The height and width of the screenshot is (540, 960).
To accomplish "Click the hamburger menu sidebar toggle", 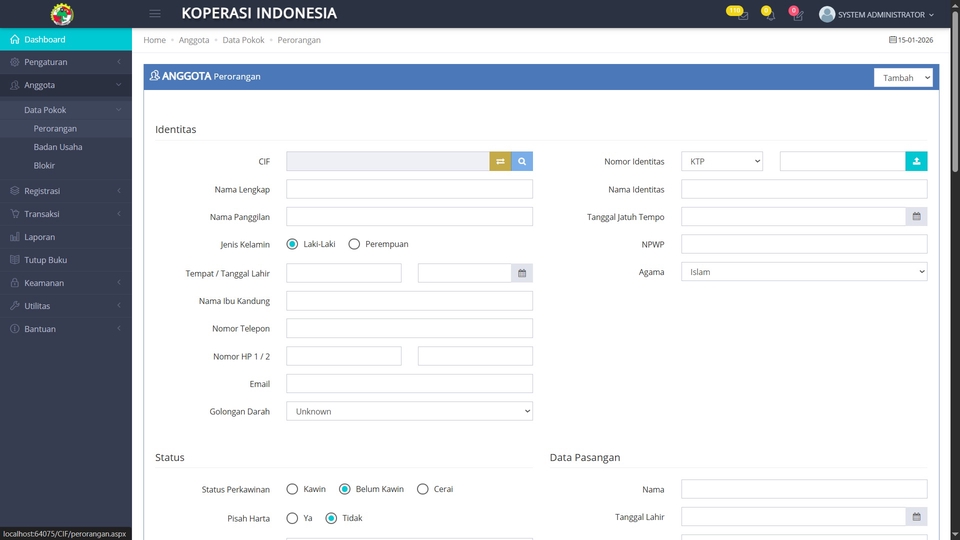I will 155,14.
